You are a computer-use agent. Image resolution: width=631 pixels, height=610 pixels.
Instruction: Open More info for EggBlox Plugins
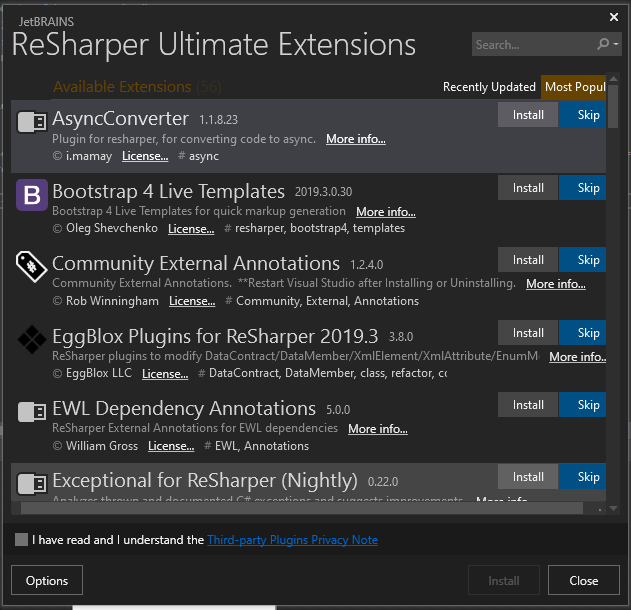(577, 357)
